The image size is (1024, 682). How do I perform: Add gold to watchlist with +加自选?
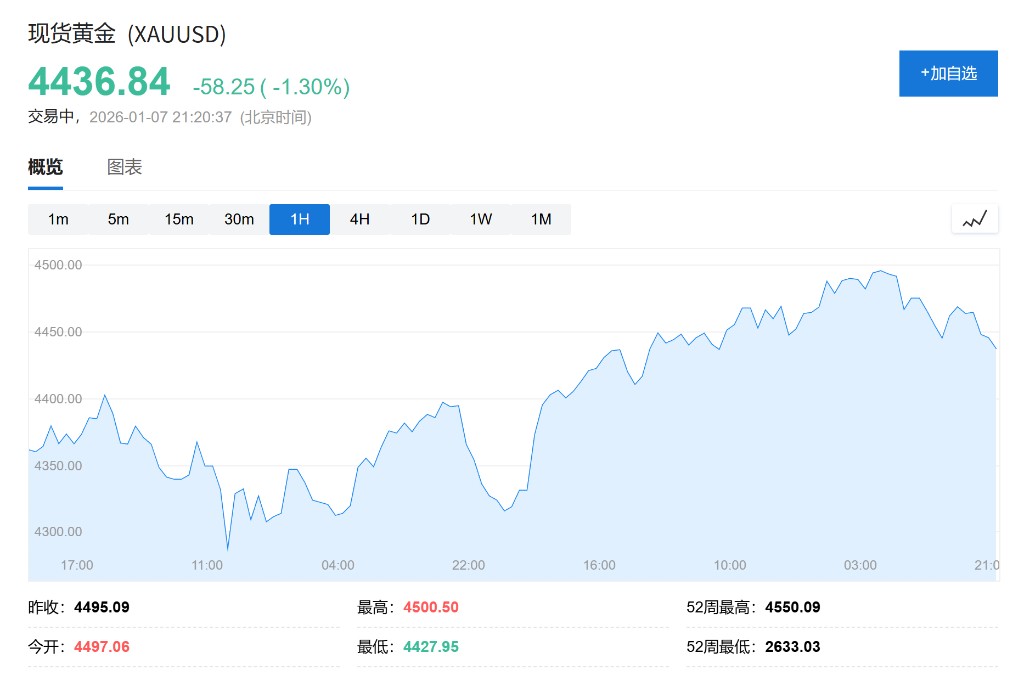[948, 73]
